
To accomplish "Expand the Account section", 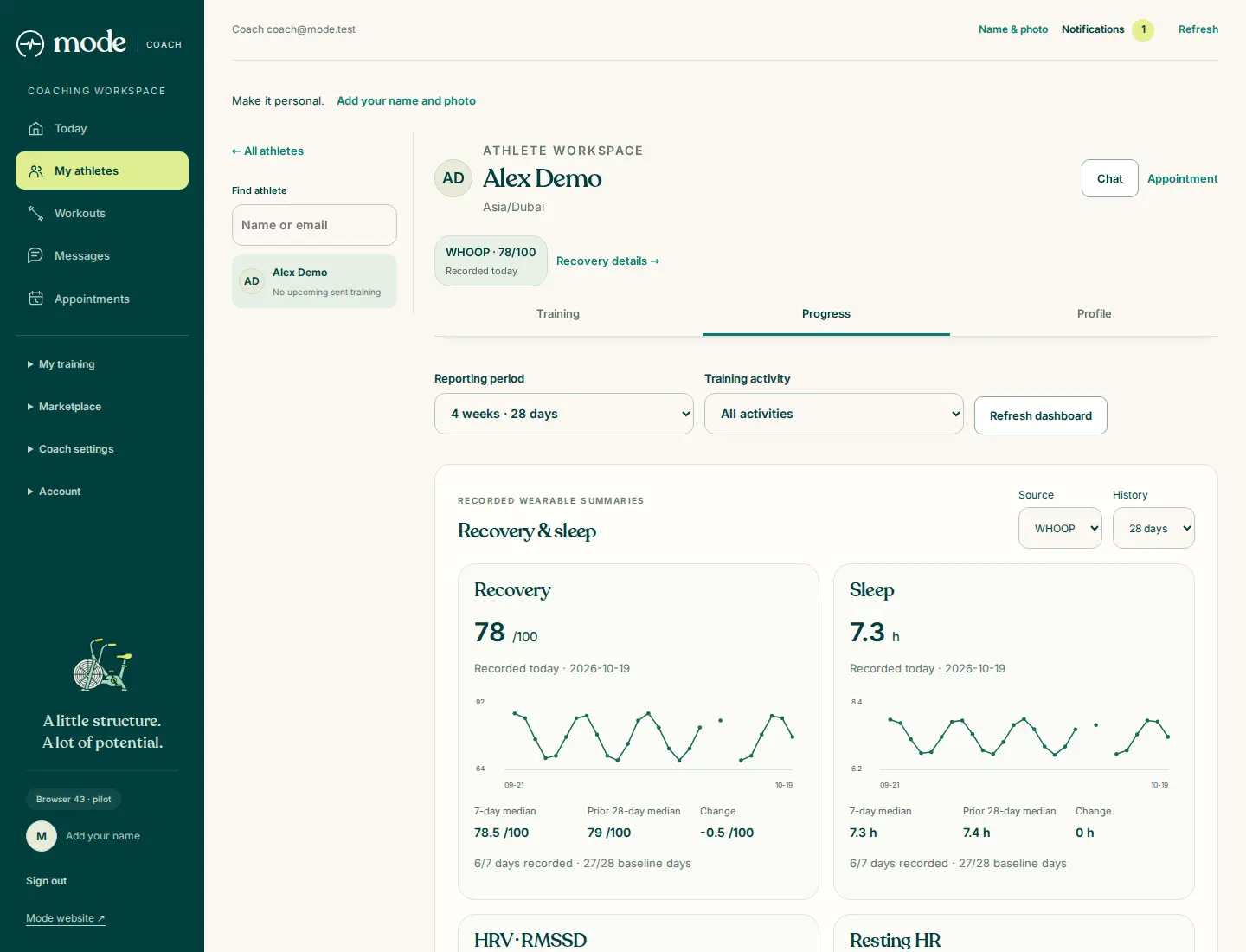I will click(55, 492).
